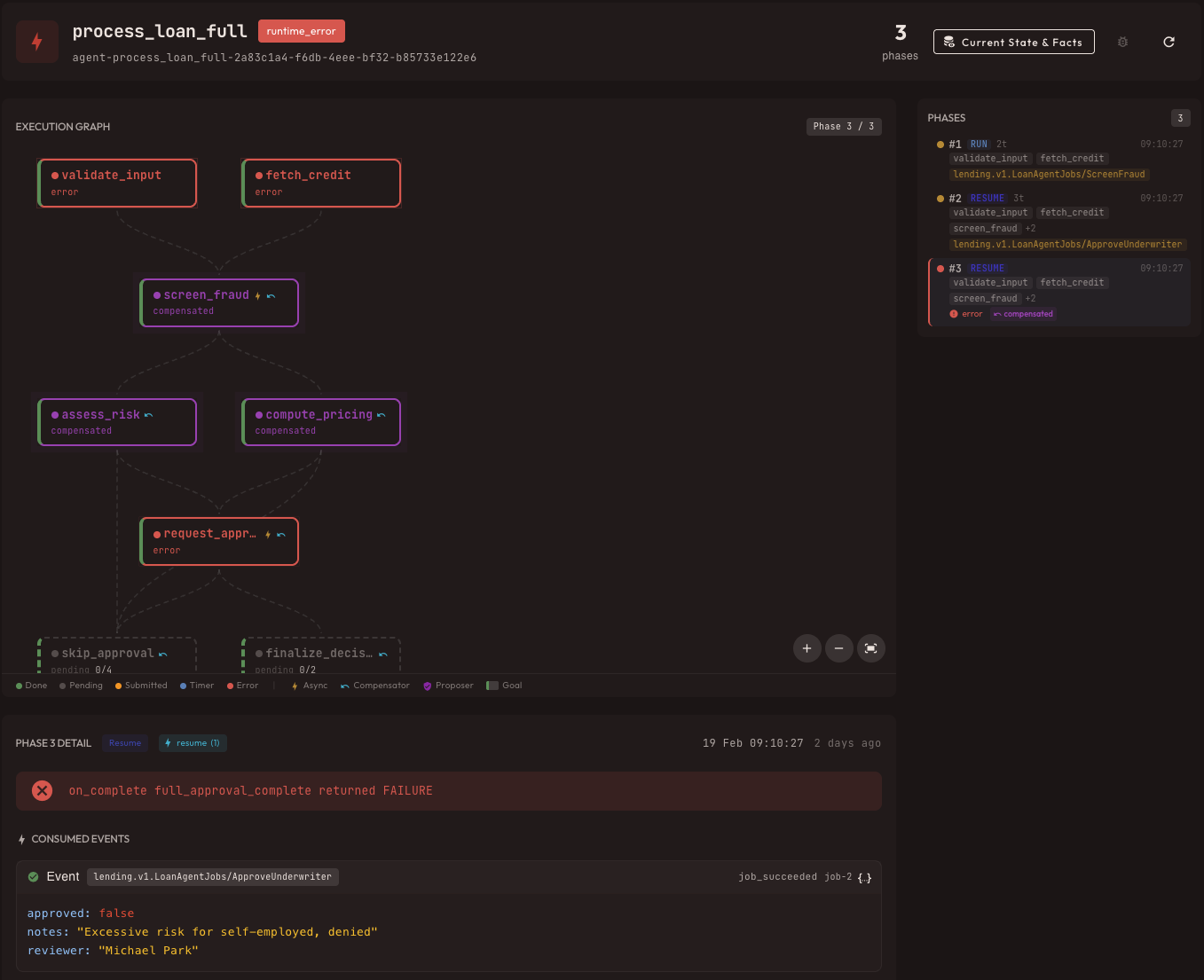
Task: Expand the event JSON braces icon
Action: point(864,877)
